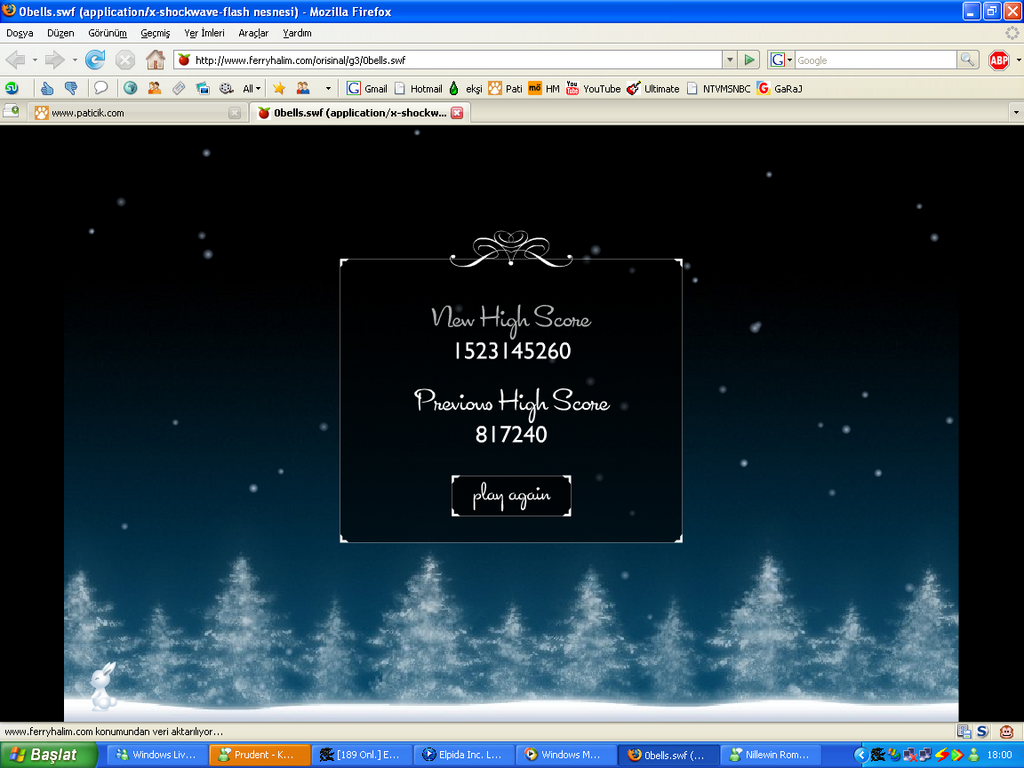Expand the address bar history dropdown
Viewport: 1024px width, 768px height.
pos(729,60)
